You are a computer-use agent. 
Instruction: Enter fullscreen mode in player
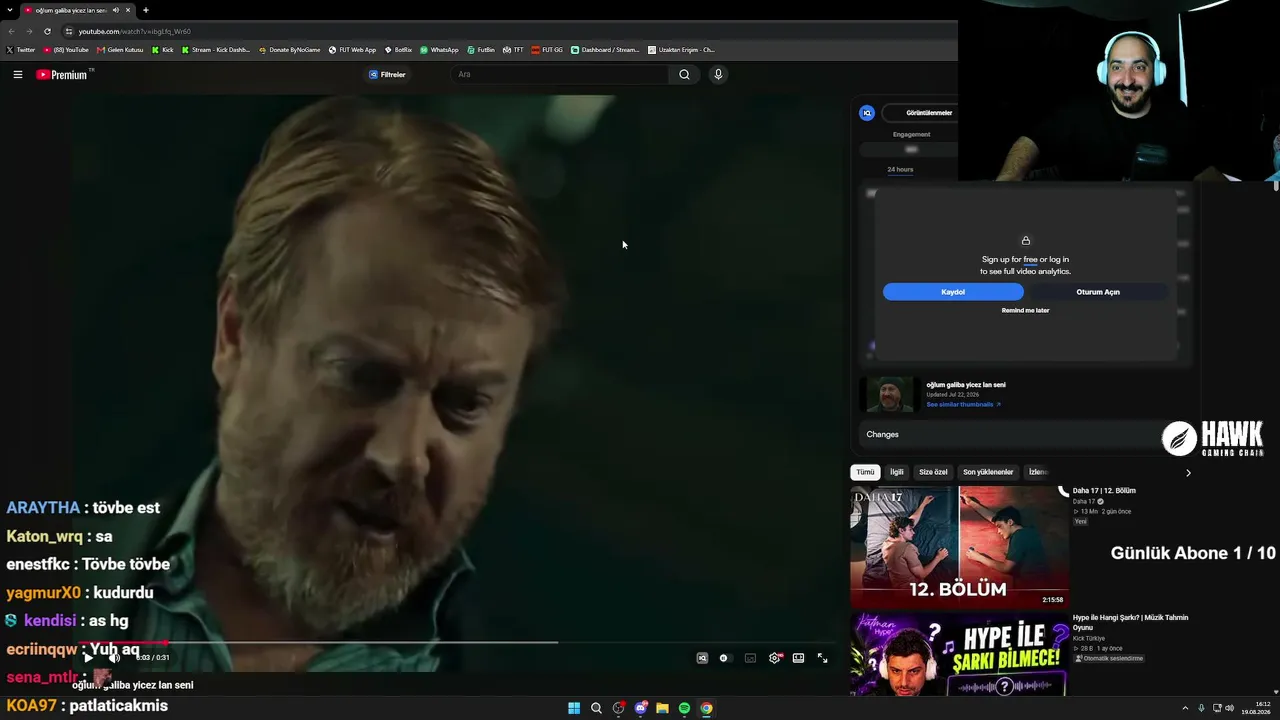tap(822, 658)
